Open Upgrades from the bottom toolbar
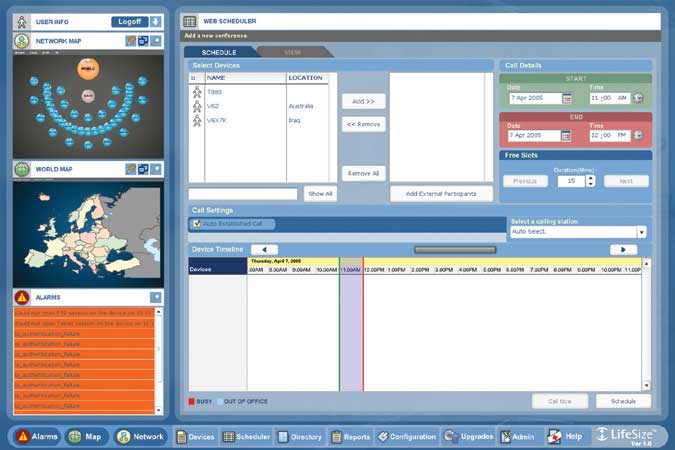 [x=470, y=436]
